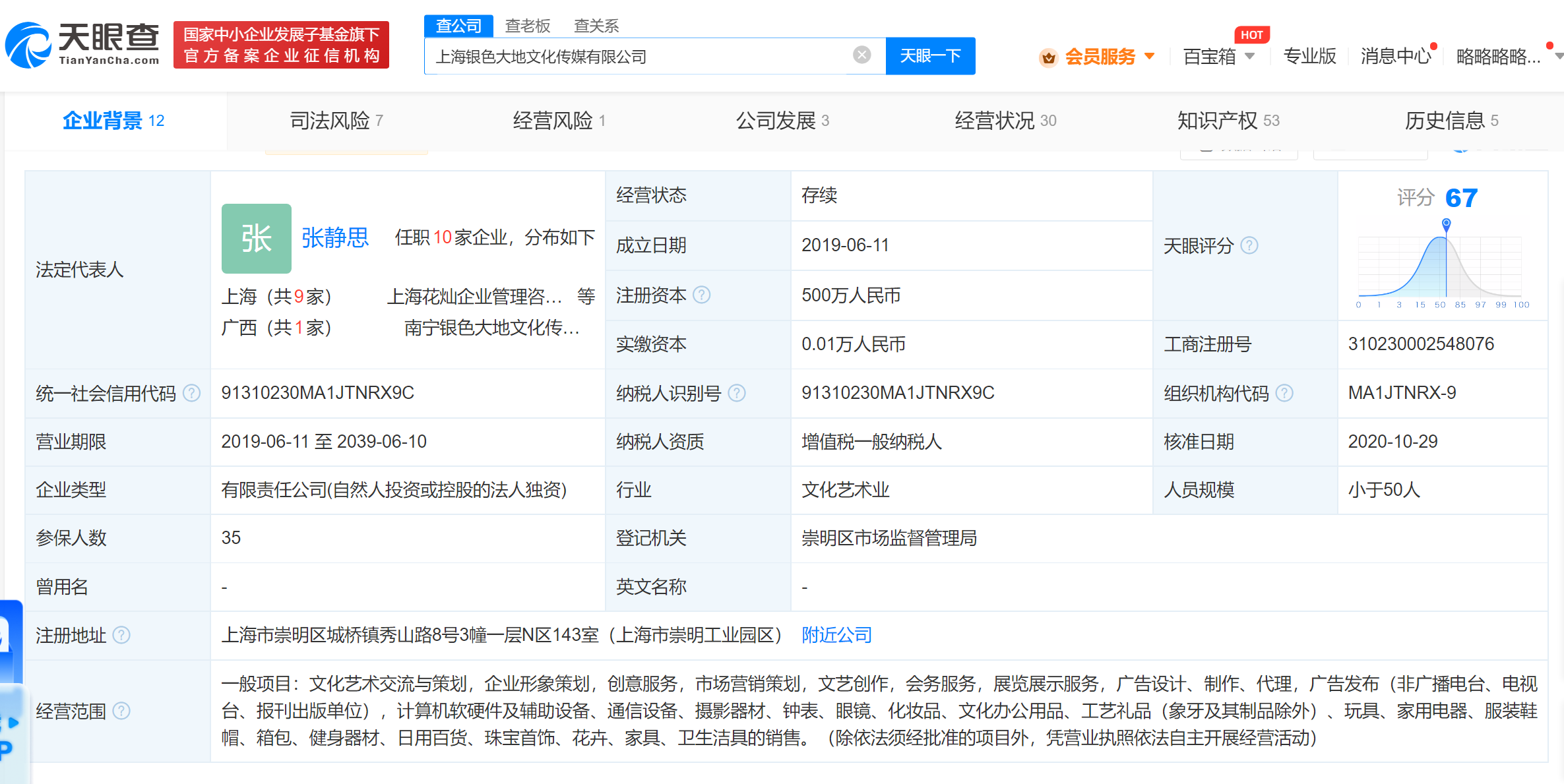Click help icon next to 统一社会信用代码

tap(191, 393)
